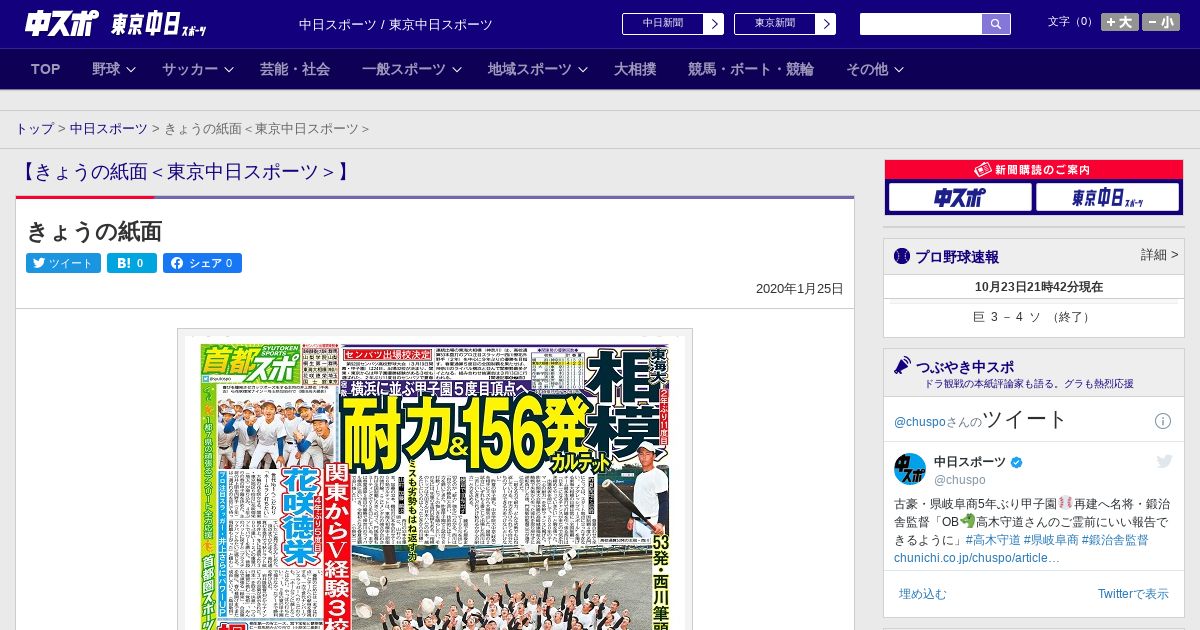
Task: Open #鍛治舎監督 hashtag
Action: (1115, 540)
